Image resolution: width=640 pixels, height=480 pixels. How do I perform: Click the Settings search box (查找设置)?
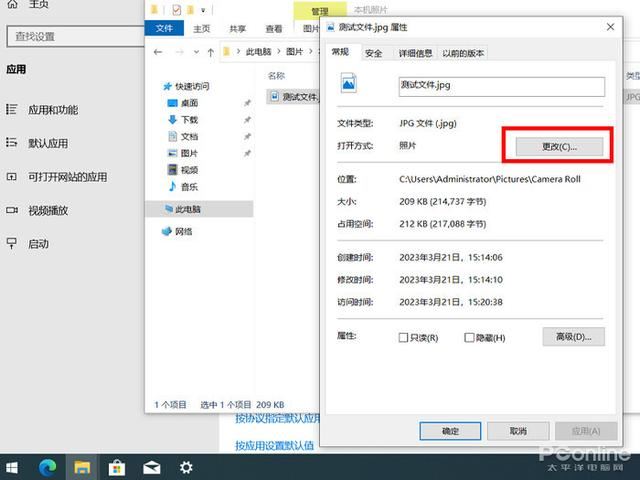(75, 36)
